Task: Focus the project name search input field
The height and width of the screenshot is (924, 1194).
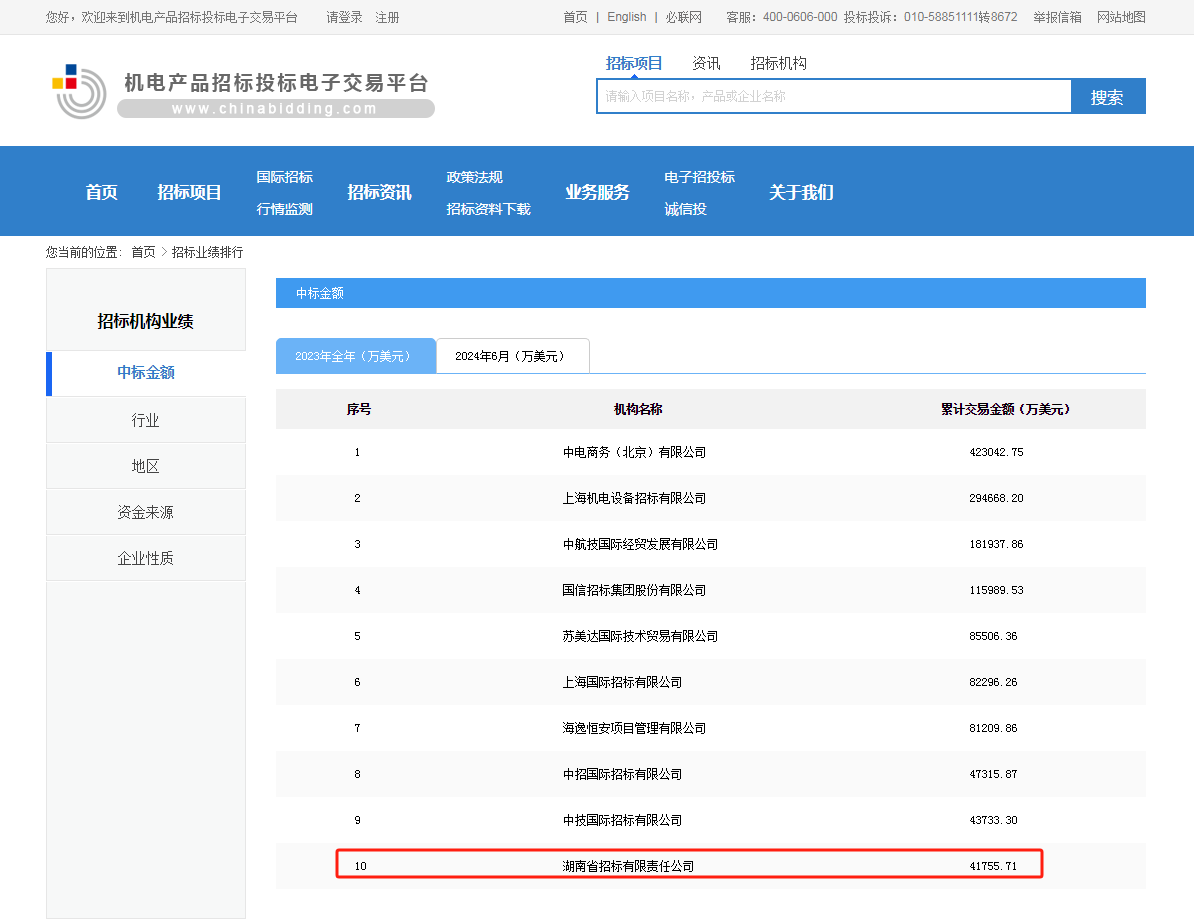Action: [833, 97]
